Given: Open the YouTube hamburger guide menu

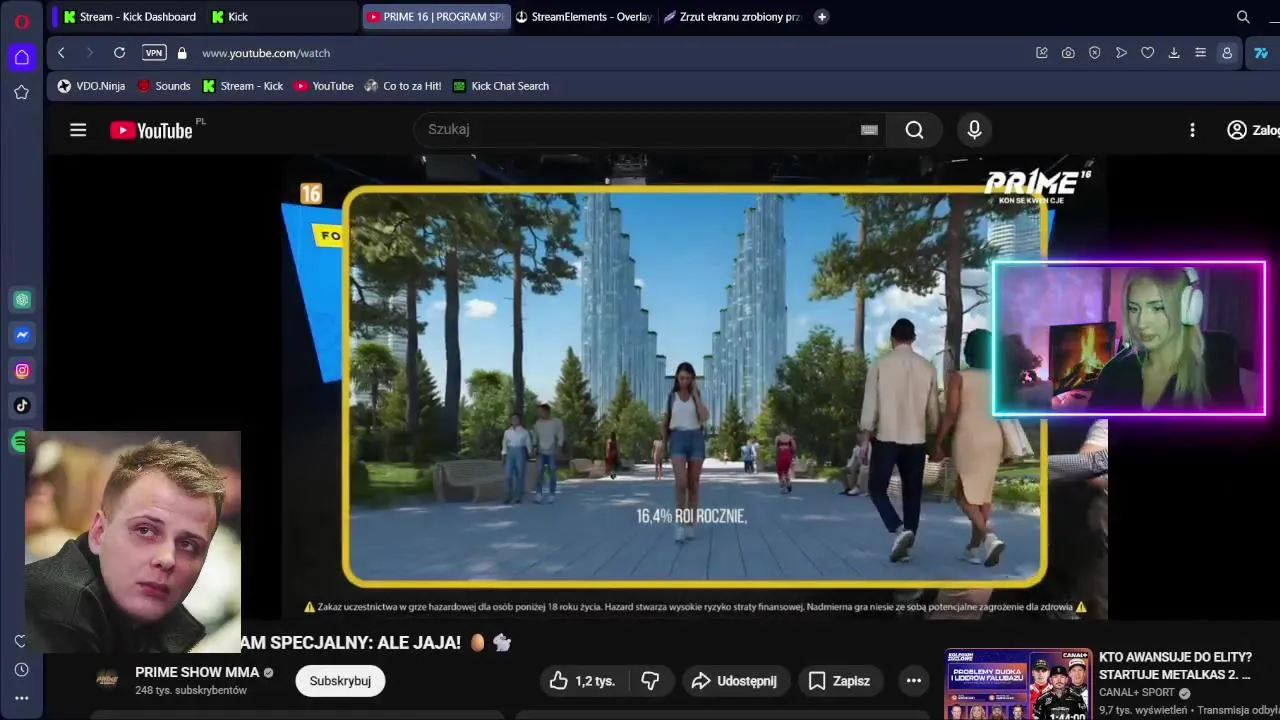Looking at the screenshot, I should click(78, 130).
